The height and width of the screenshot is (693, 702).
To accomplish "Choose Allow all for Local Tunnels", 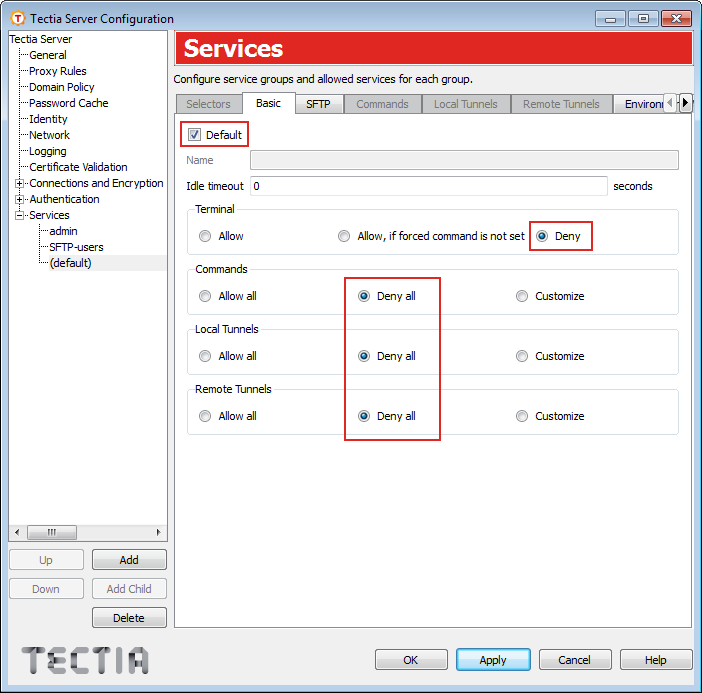I will (205, 356).
